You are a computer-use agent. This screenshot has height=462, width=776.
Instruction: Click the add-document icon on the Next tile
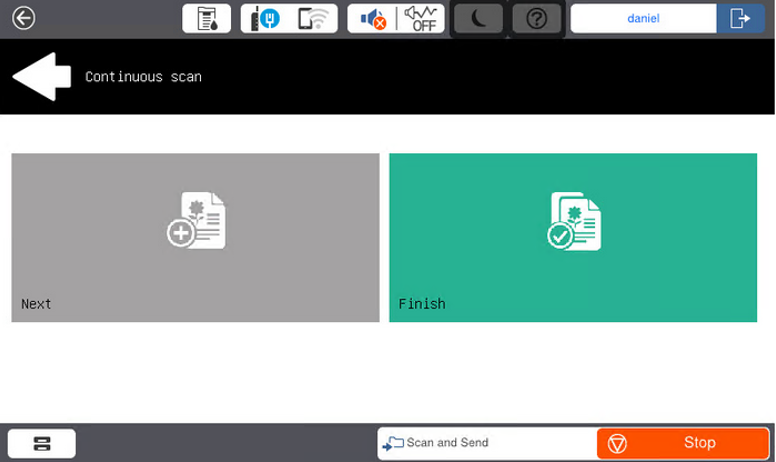196,221
